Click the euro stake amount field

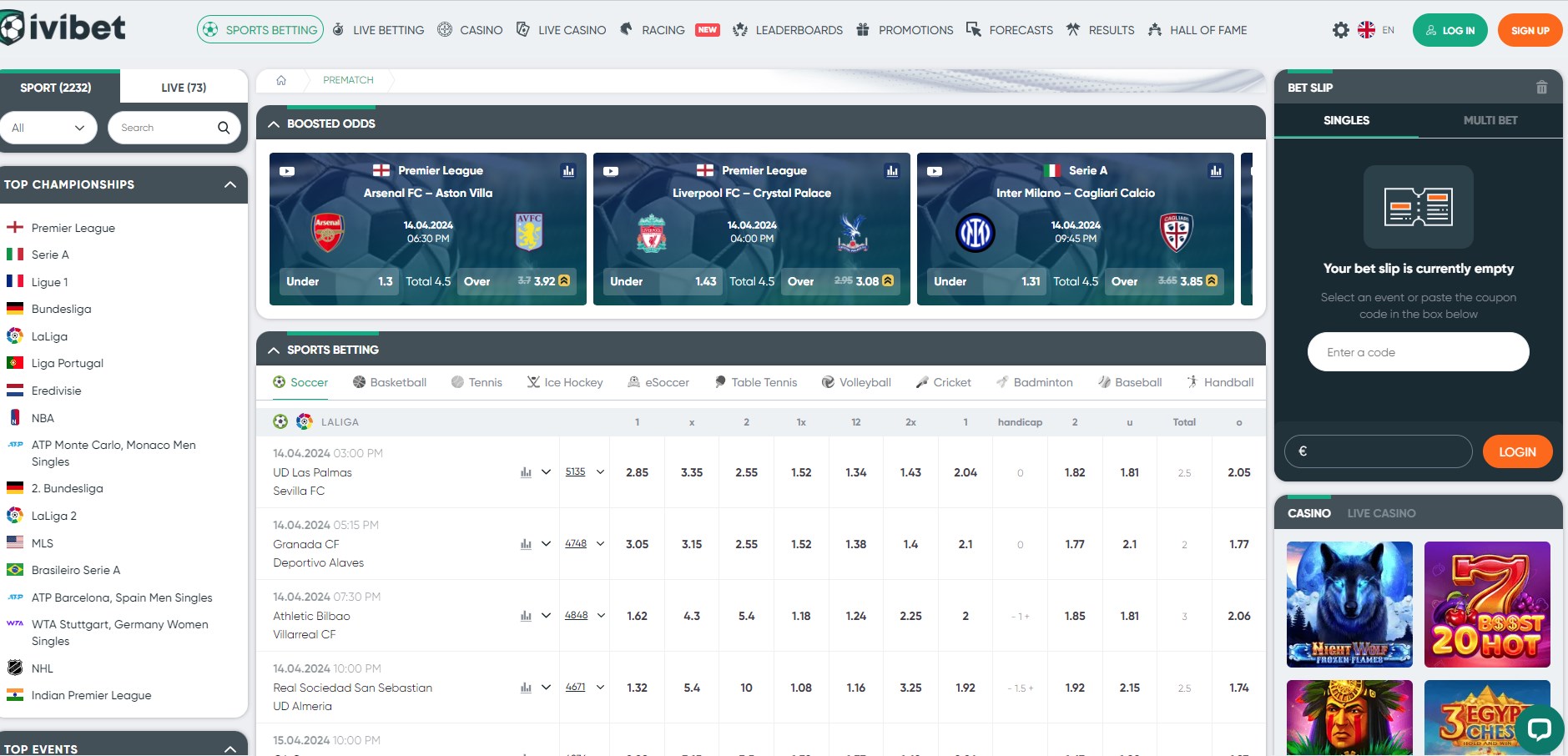1379,451
